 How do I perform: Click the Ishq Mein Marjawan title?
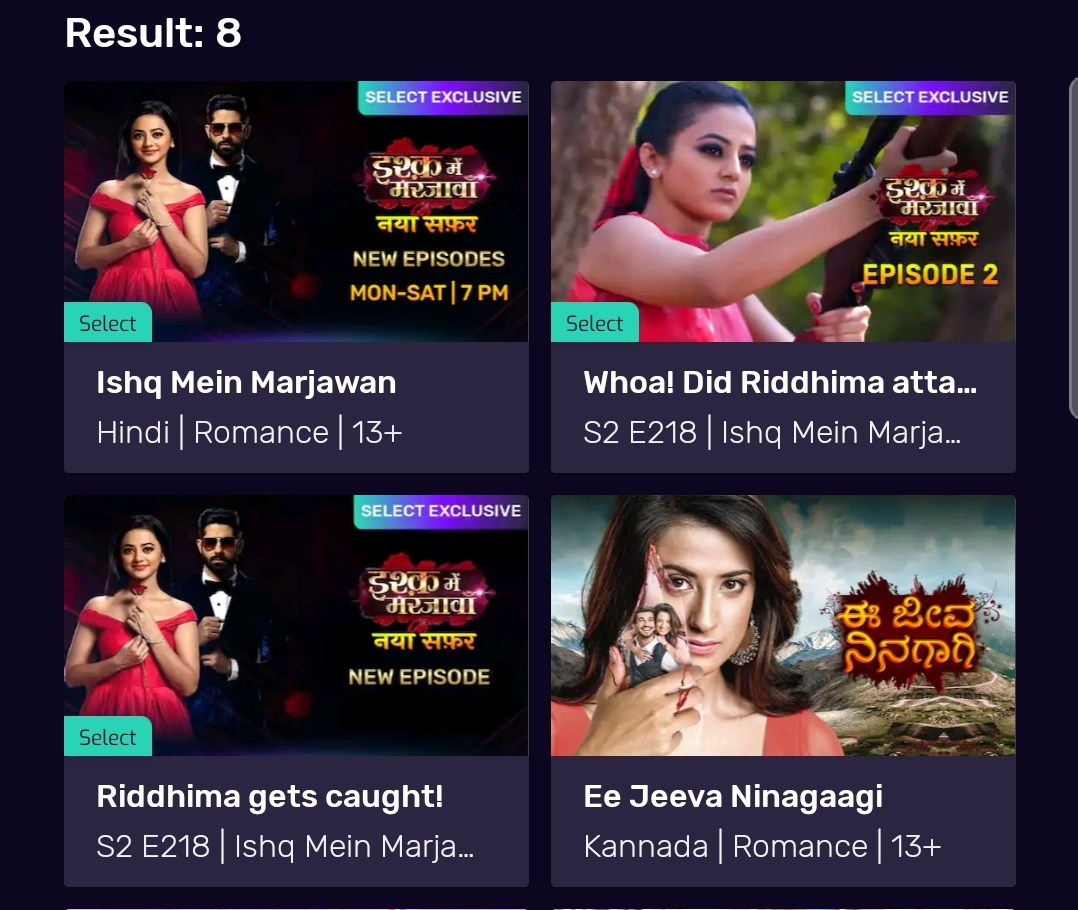(x=246, y=383)
